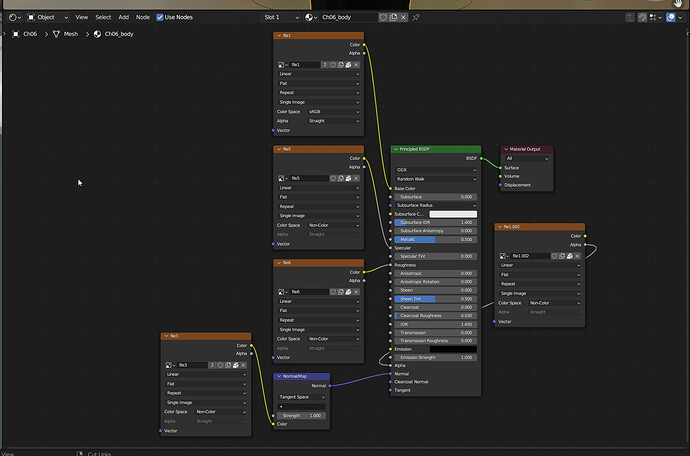Click the white Subsurface Color swatch
This screenshot has height=456, width=690.
[x=453, y=214]
